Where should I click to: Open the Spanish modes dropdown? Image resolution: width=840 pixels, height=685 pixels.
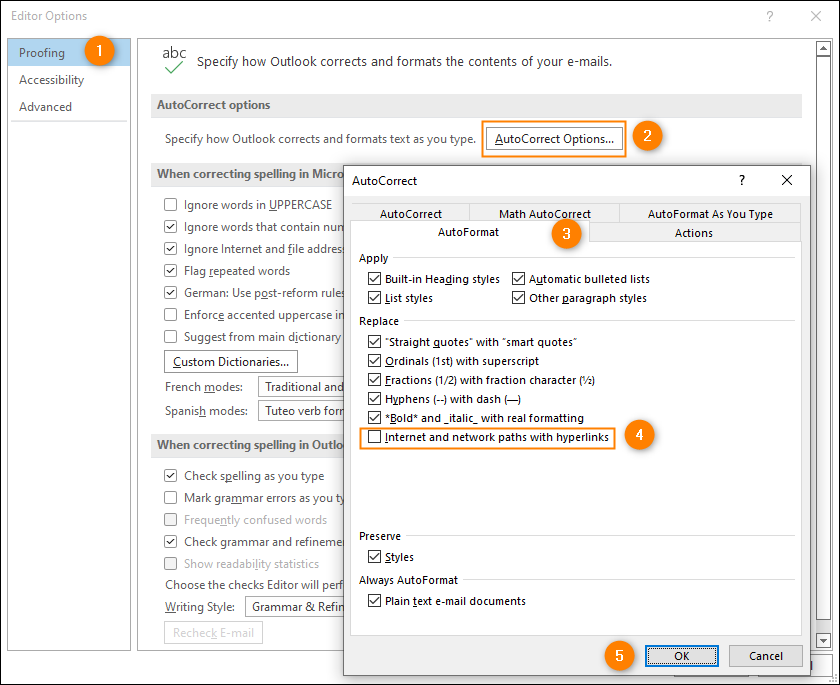(x=301, y=411)
